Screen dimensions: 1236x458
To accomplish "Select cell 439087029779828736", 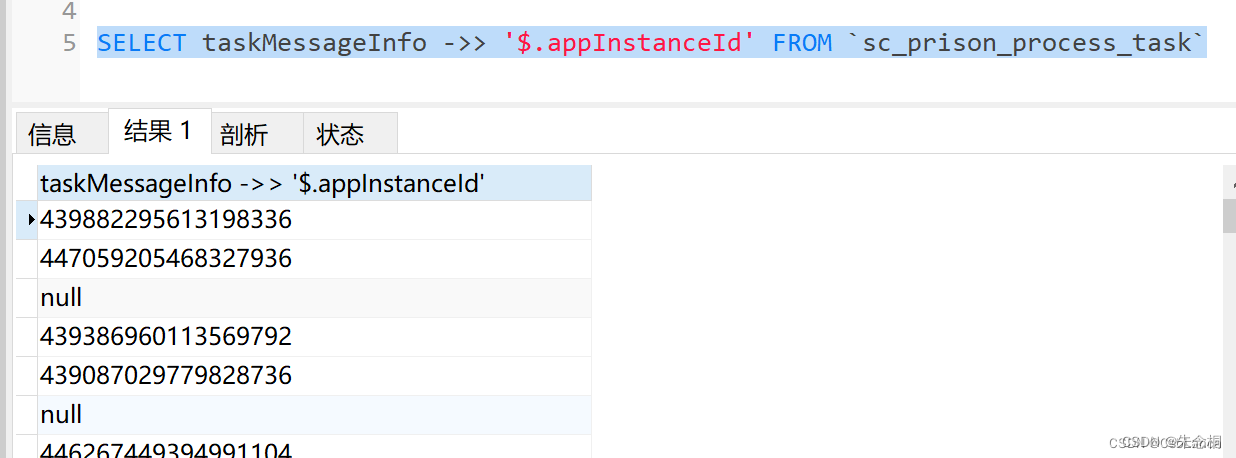I will point(166,376).
